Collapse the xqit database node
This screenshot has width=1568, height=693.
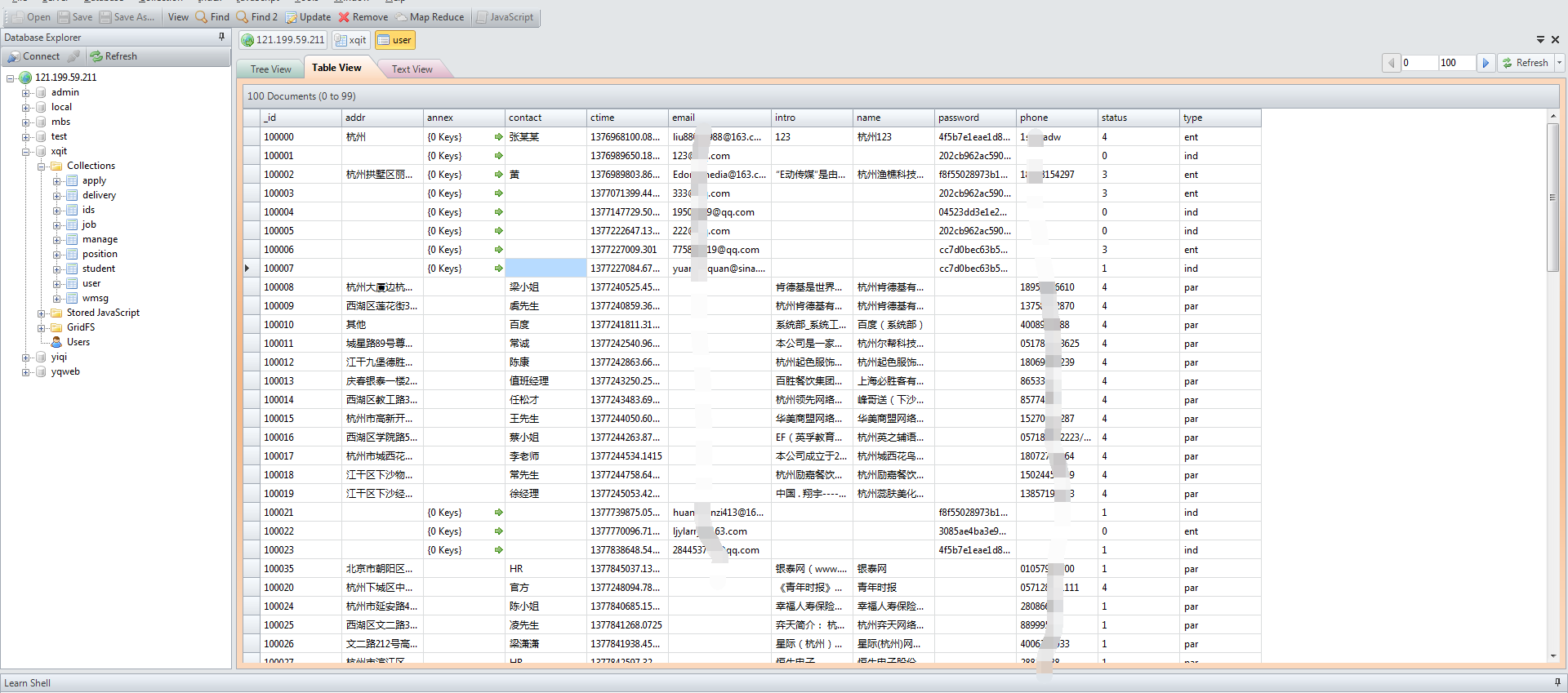(25, 152)
